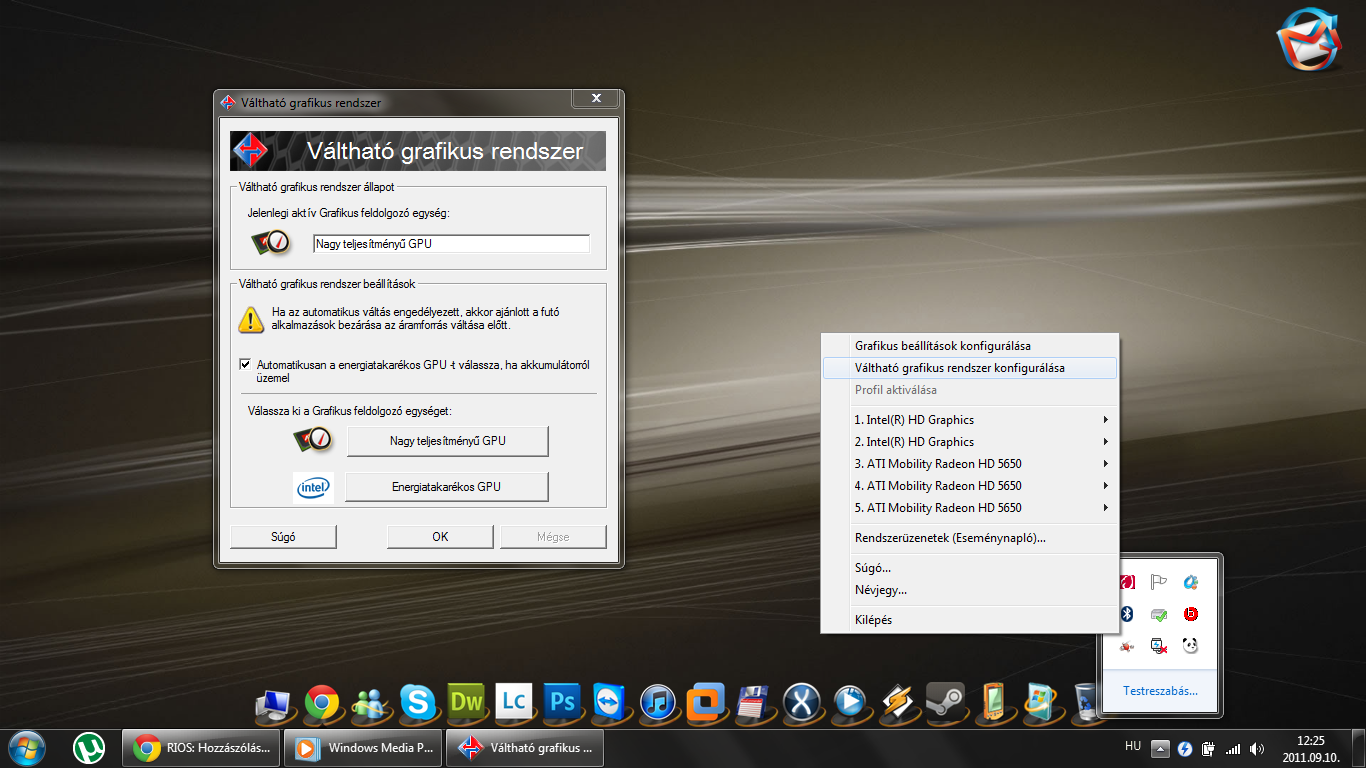Click the blue swirl tray icon

pos(1190,582)
